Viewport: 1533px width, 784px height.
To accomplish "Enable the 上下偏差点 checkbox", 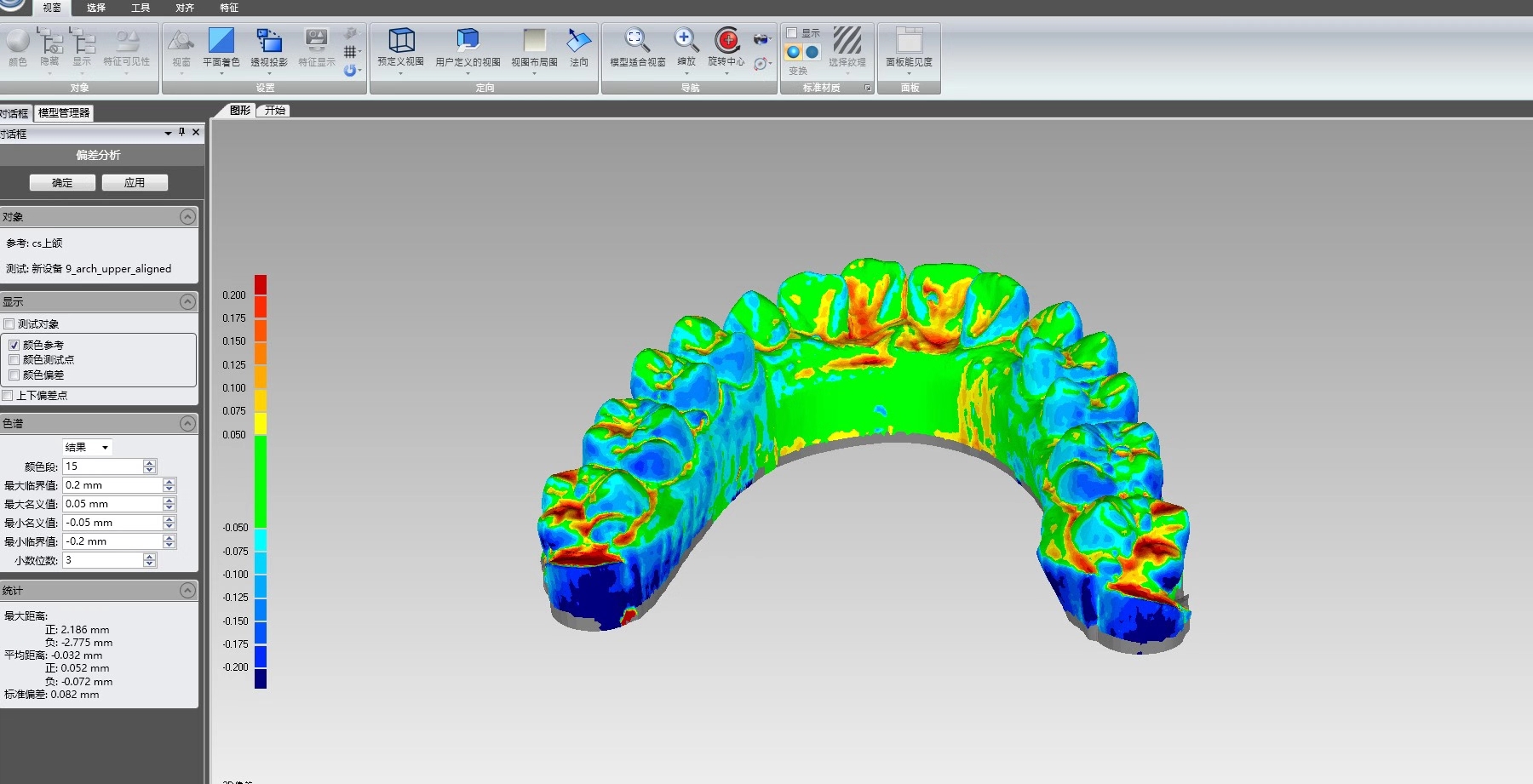I will [8, 396].
